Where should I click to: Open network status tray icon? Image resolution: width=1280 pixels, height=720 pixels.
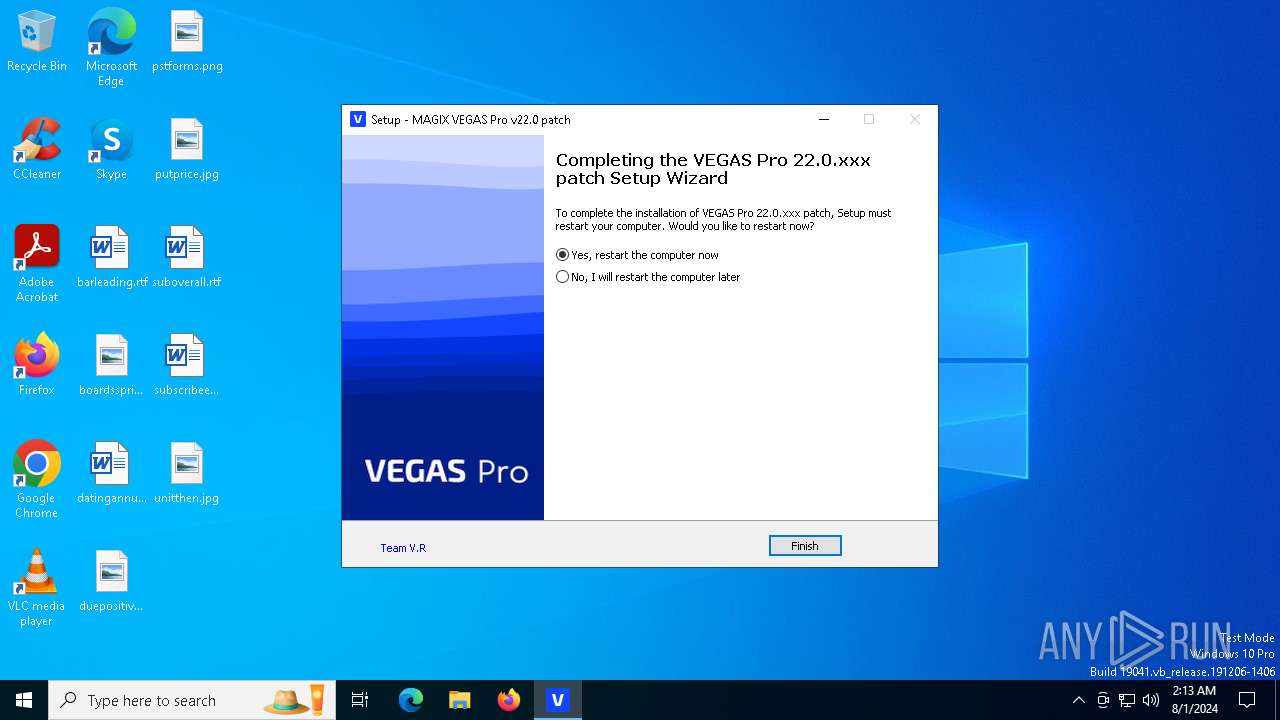pyautogui.click(x=1127, y=700)
